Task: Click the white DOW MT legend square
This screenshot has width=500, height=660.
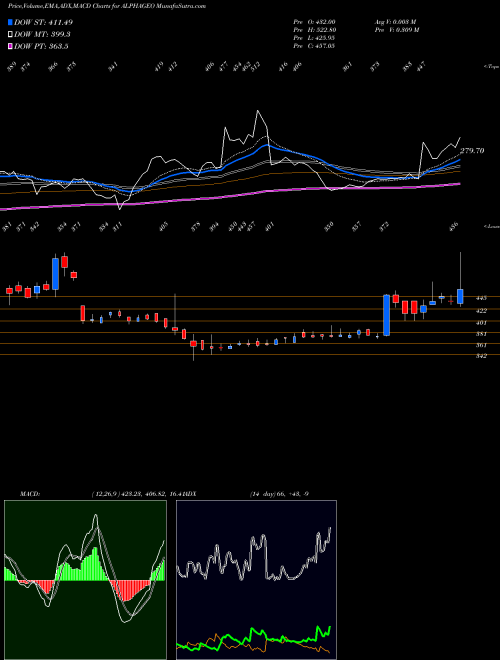Action: pyautogui.click(x=11, y=34)
